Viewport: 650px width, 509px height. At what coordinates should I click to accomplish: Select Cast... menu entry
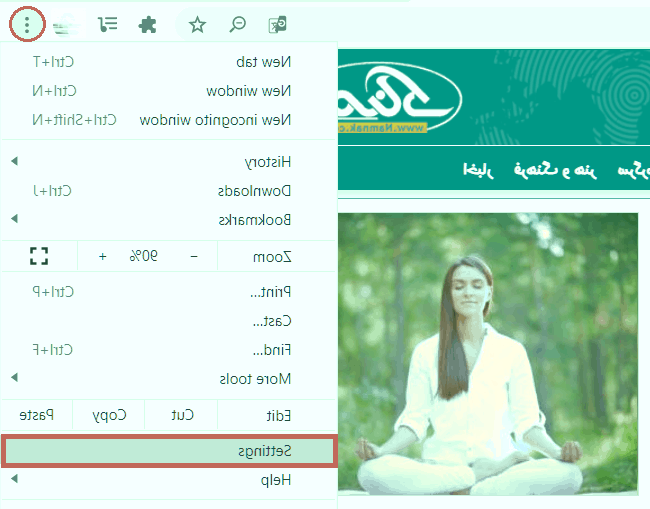pos(169,321)
